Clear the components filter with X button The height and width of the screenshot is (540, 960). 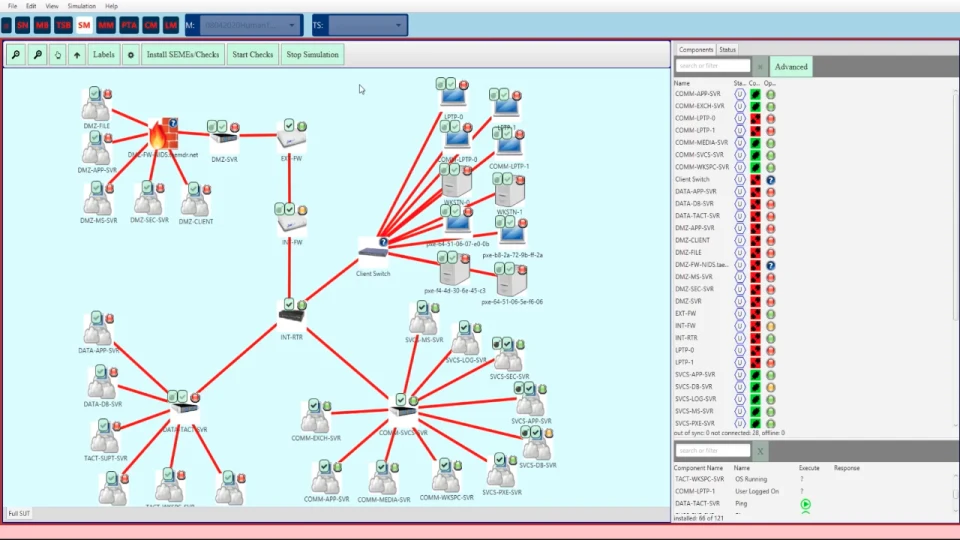tap(760, 66)
